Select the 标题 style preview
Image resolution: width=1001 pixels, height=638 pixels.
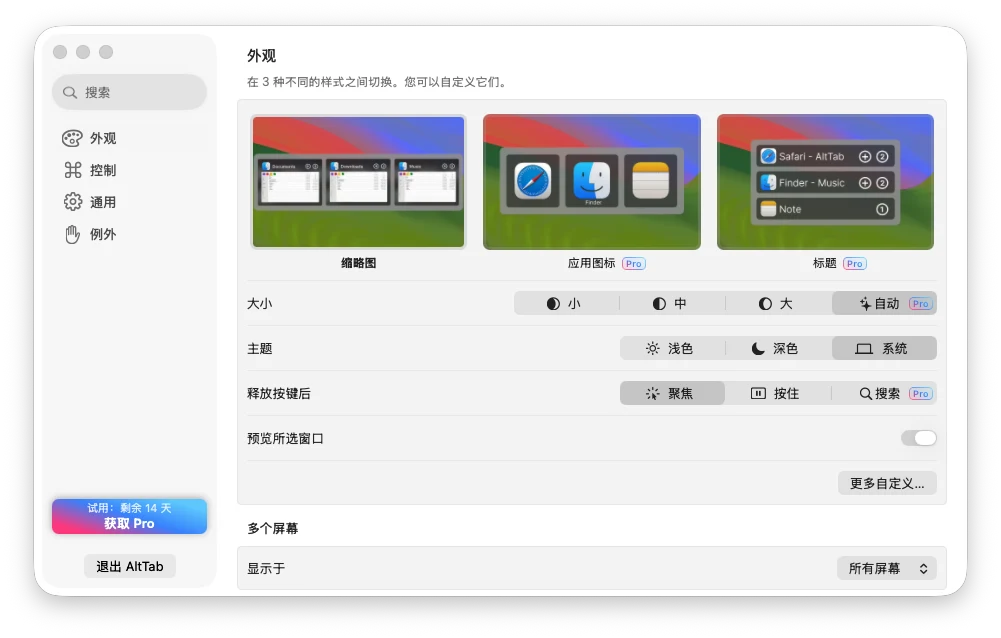[x=825, y=181]
